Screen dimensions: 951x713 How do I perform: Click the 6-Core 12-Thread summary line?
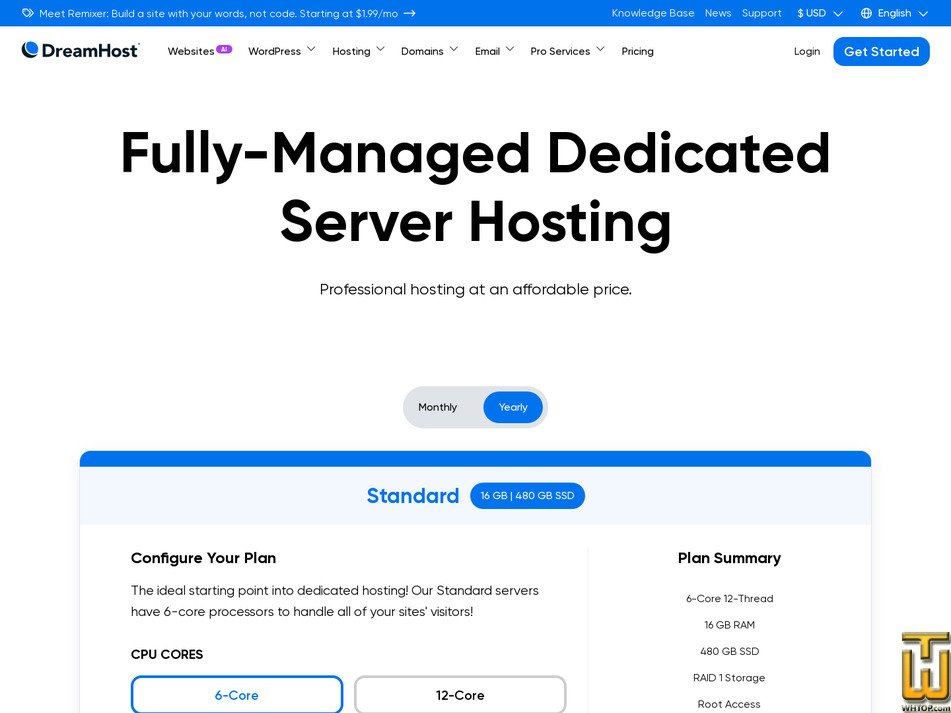tap(729, 598)
